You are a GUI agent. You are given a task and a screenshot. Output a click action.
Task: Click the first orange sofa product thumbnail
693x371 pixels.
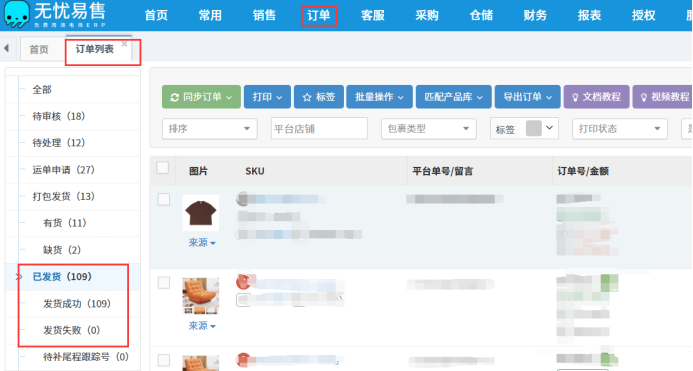[x=201, y=296]
